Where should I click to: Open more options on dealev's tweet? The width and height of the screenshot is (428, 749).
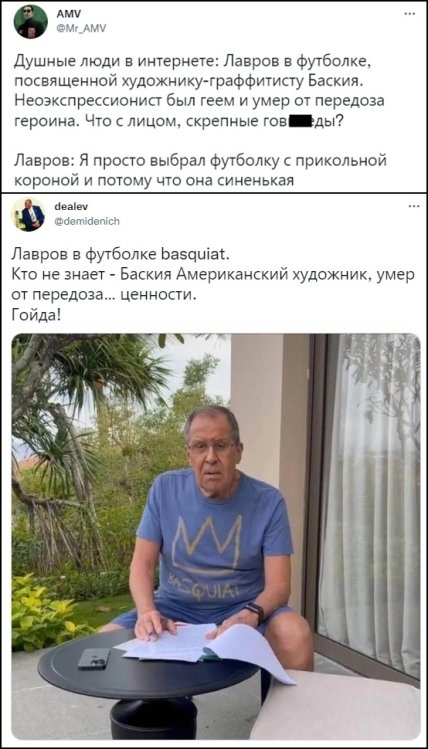pyautogui.click(x=414, y=206)
